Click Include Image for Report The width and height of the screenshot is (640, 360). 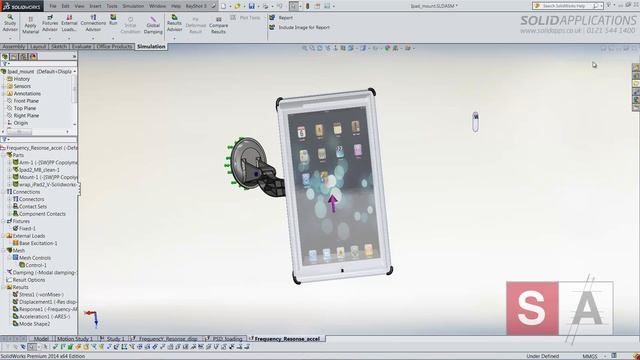pyautogui.click(x=299, y=27)
